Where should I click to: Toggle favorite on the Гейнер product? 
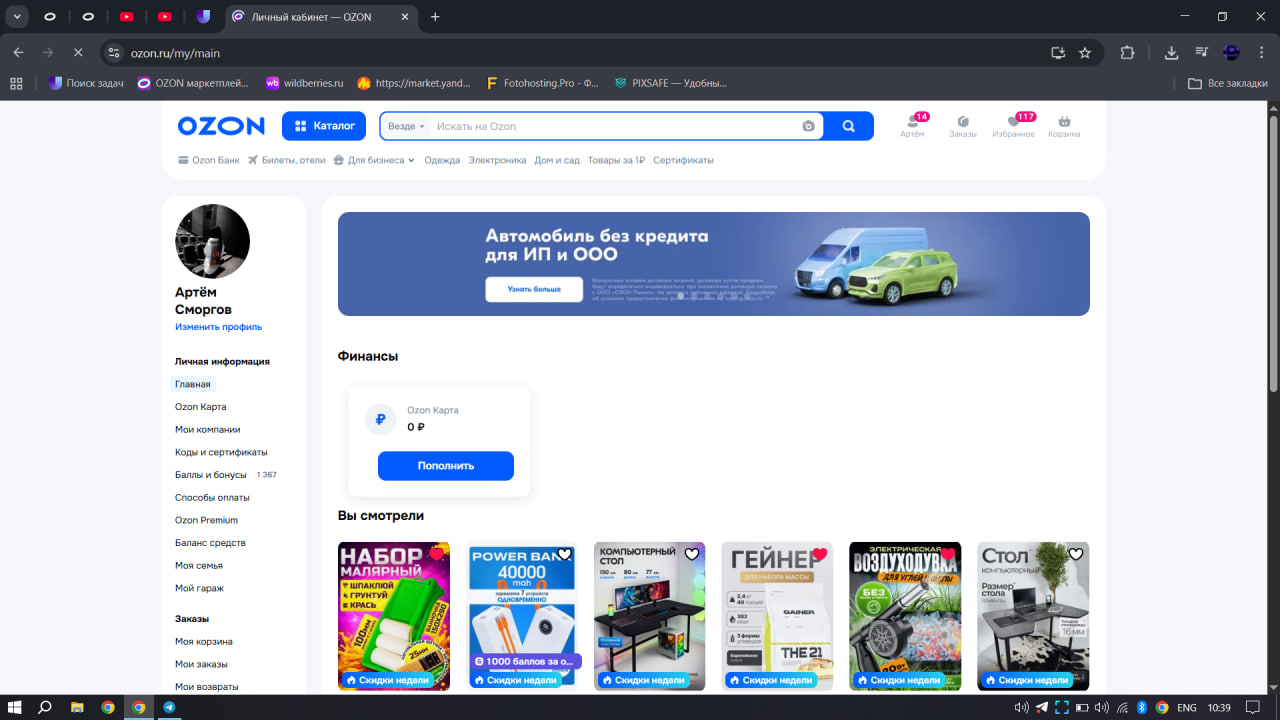[820, 554]
